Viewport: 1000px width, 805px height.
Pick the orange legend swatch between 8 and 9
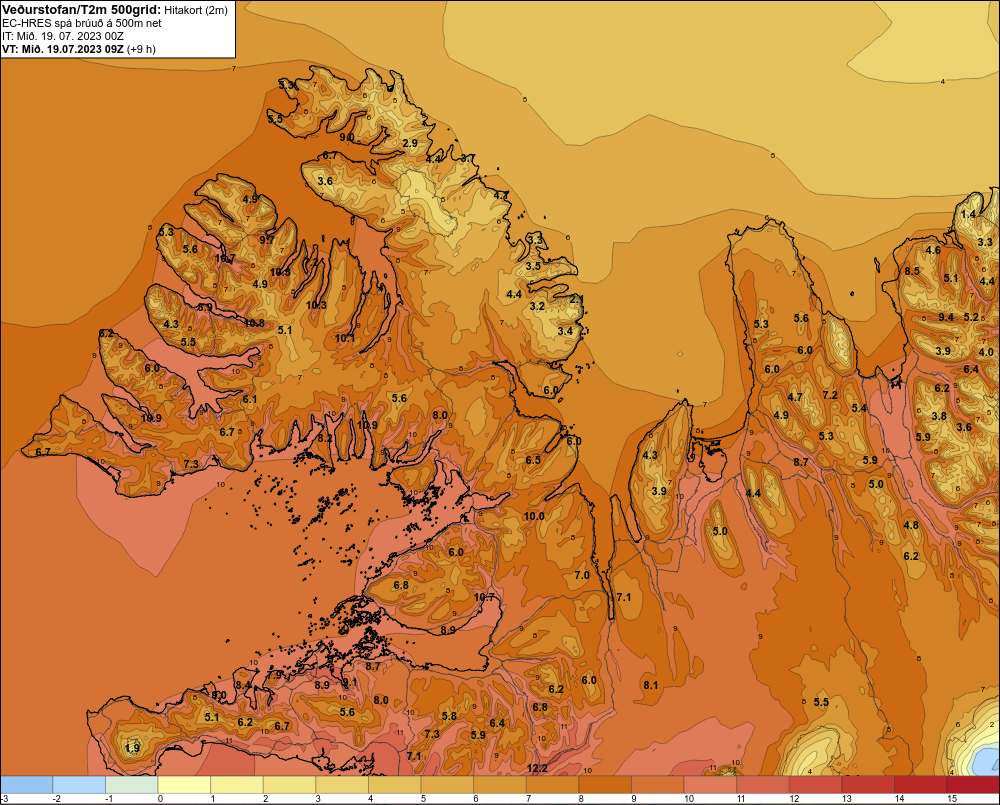(605, 785)
